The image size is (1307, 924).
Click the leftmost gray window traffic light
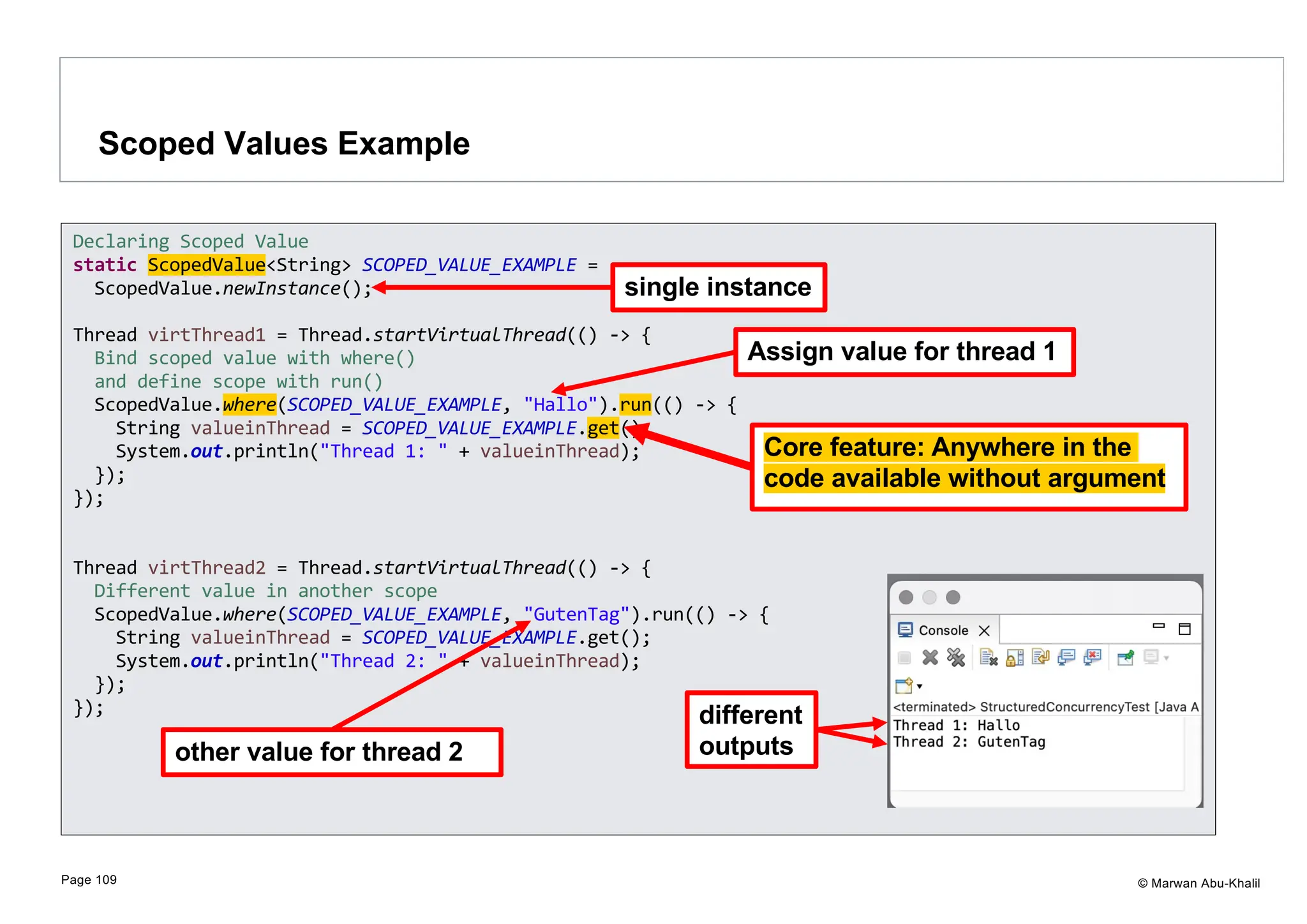pyautogui.click(x=906, y=597)
